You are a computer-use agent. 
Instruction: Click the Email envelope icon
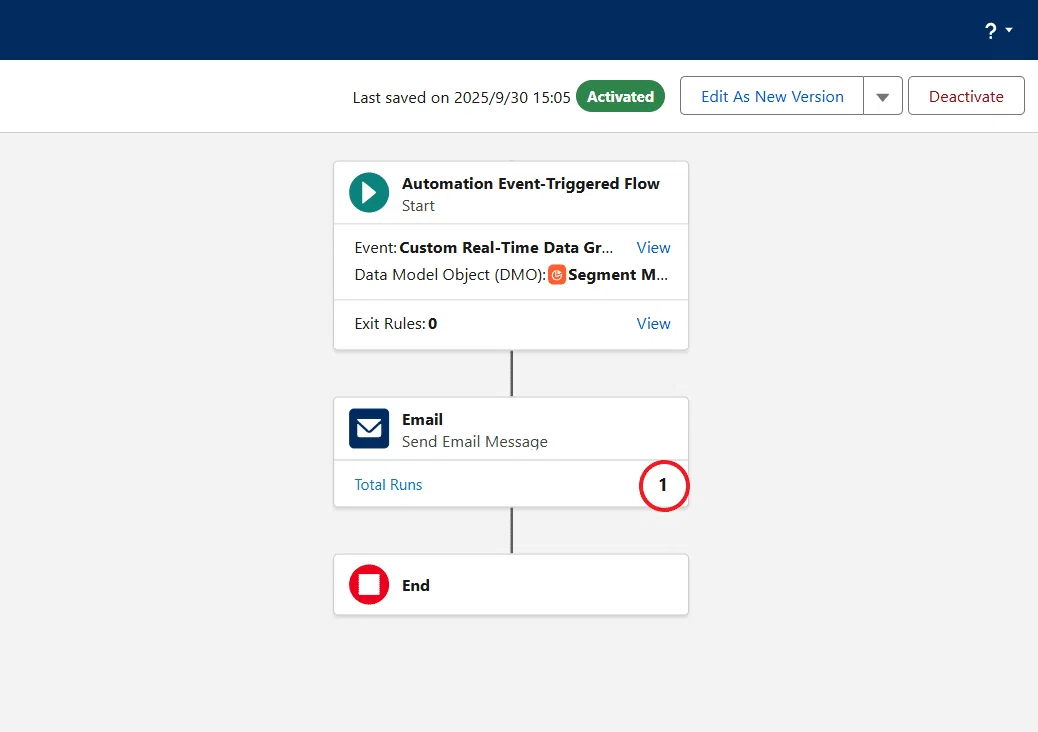(x=369, y=428)
